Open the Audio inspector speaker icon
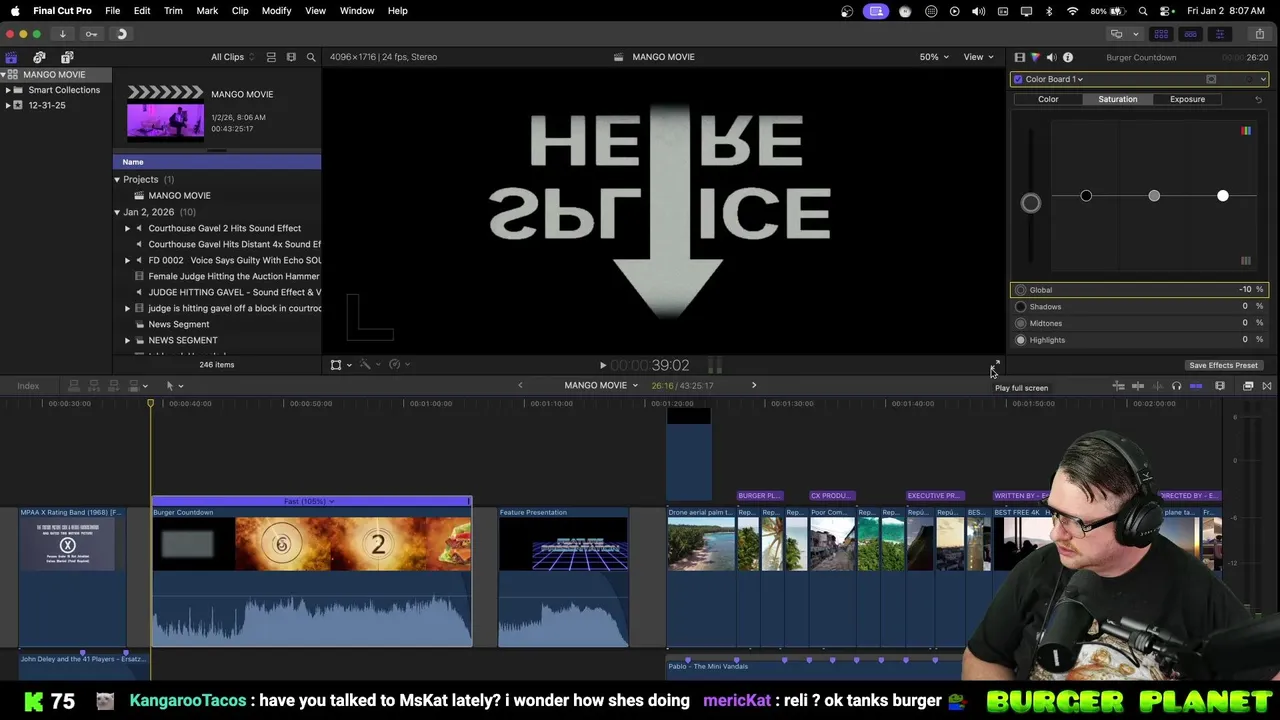The height and width of the screenshot is (720, 1280). (x=1051, y=57)
